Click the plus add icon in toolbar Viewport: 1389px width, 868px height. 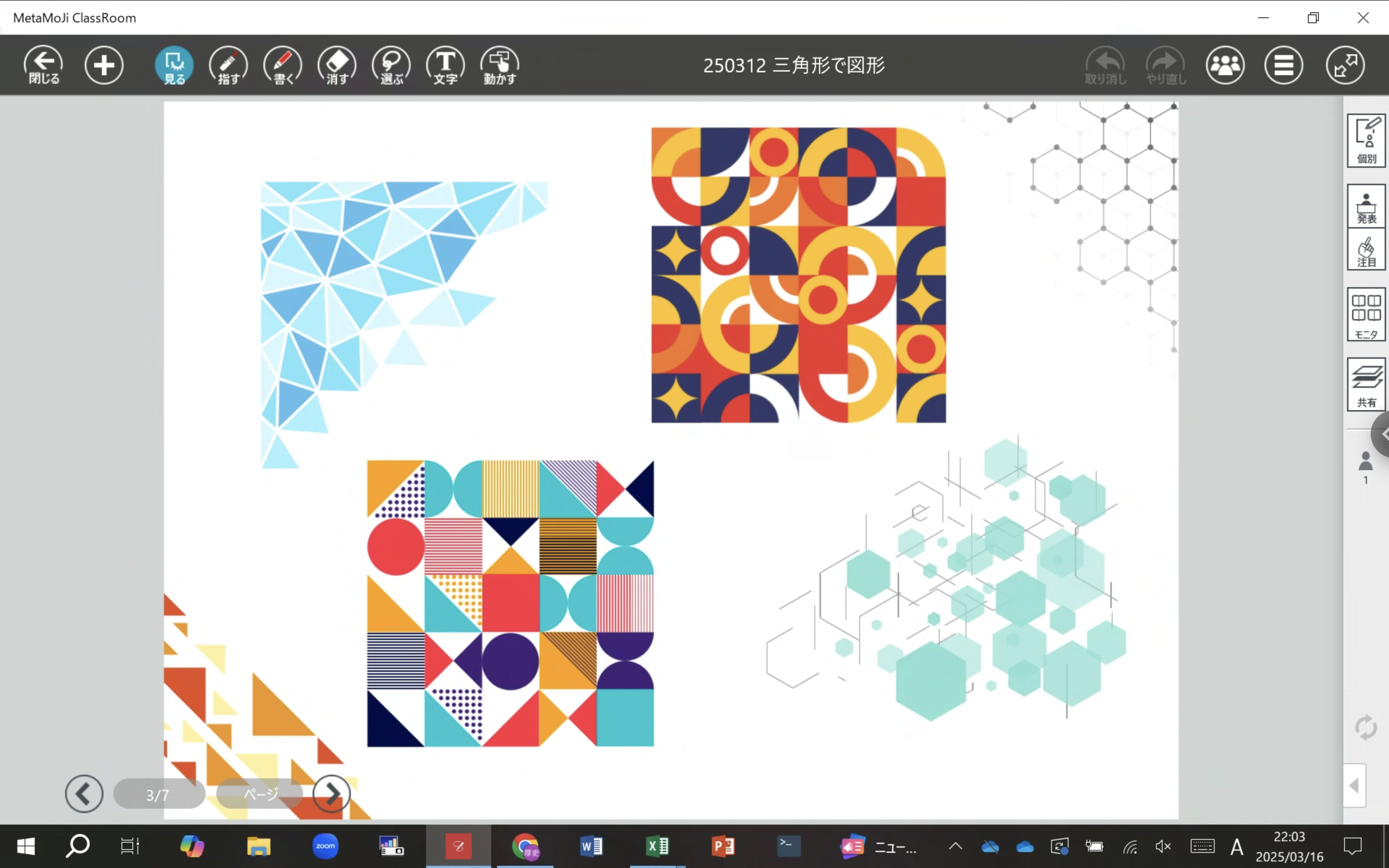104,65
